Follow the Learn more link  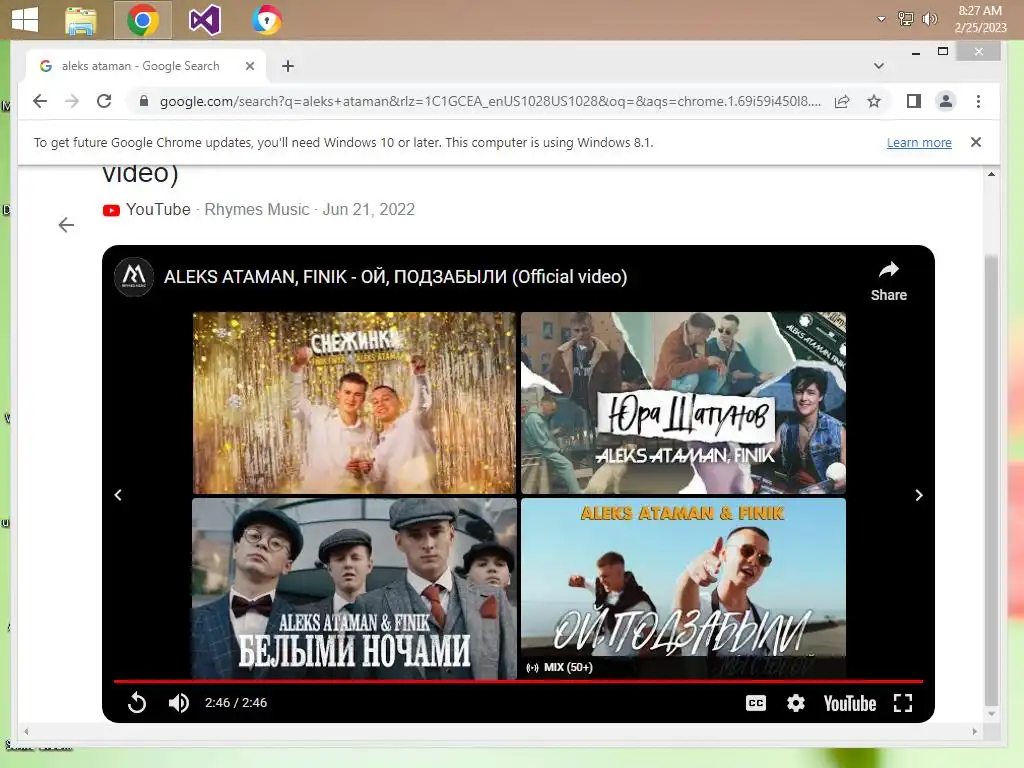click(919, 142)
